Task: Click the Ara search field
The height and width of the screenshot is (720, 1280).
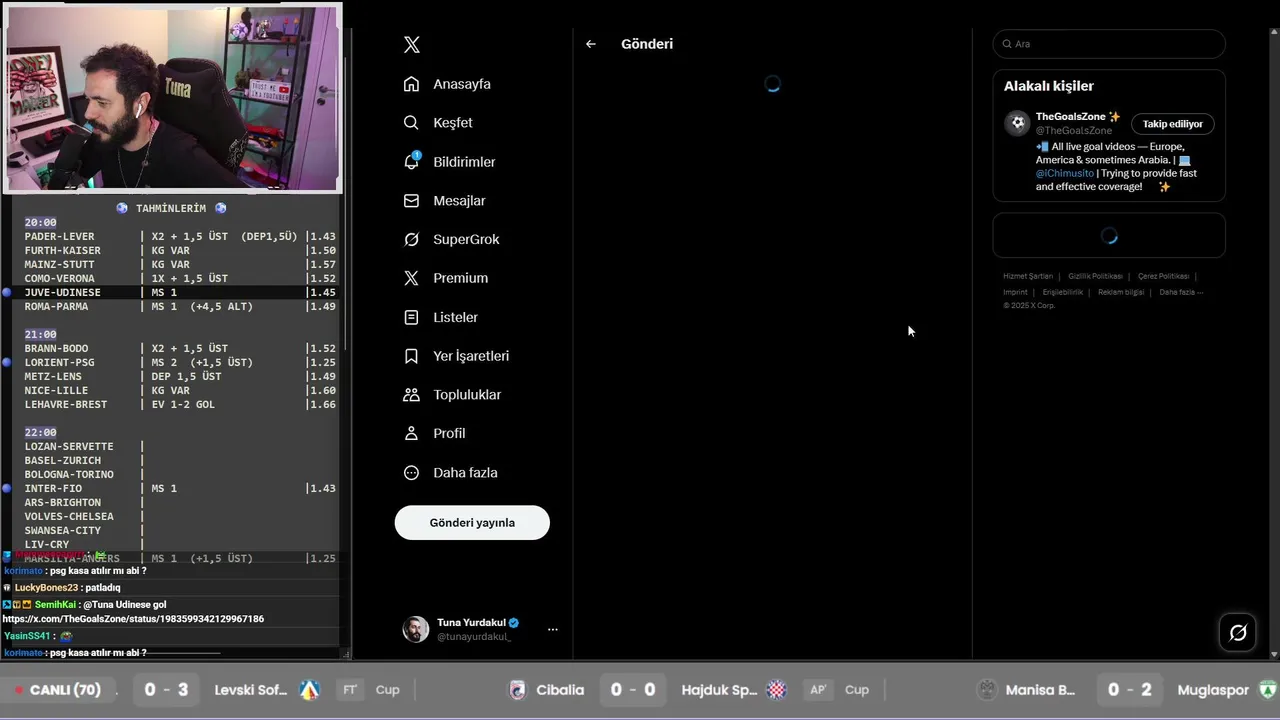Action: (x=1109, y=44)
